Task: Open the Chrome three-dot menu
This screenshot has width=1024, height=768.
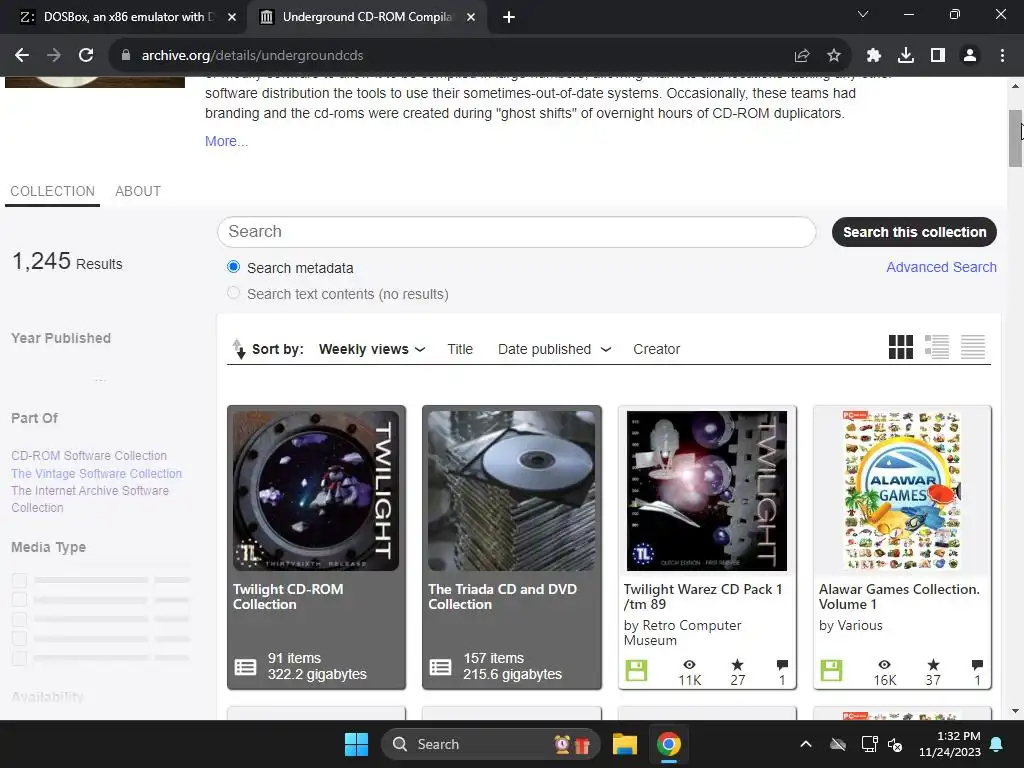Action: (1002, 56)
